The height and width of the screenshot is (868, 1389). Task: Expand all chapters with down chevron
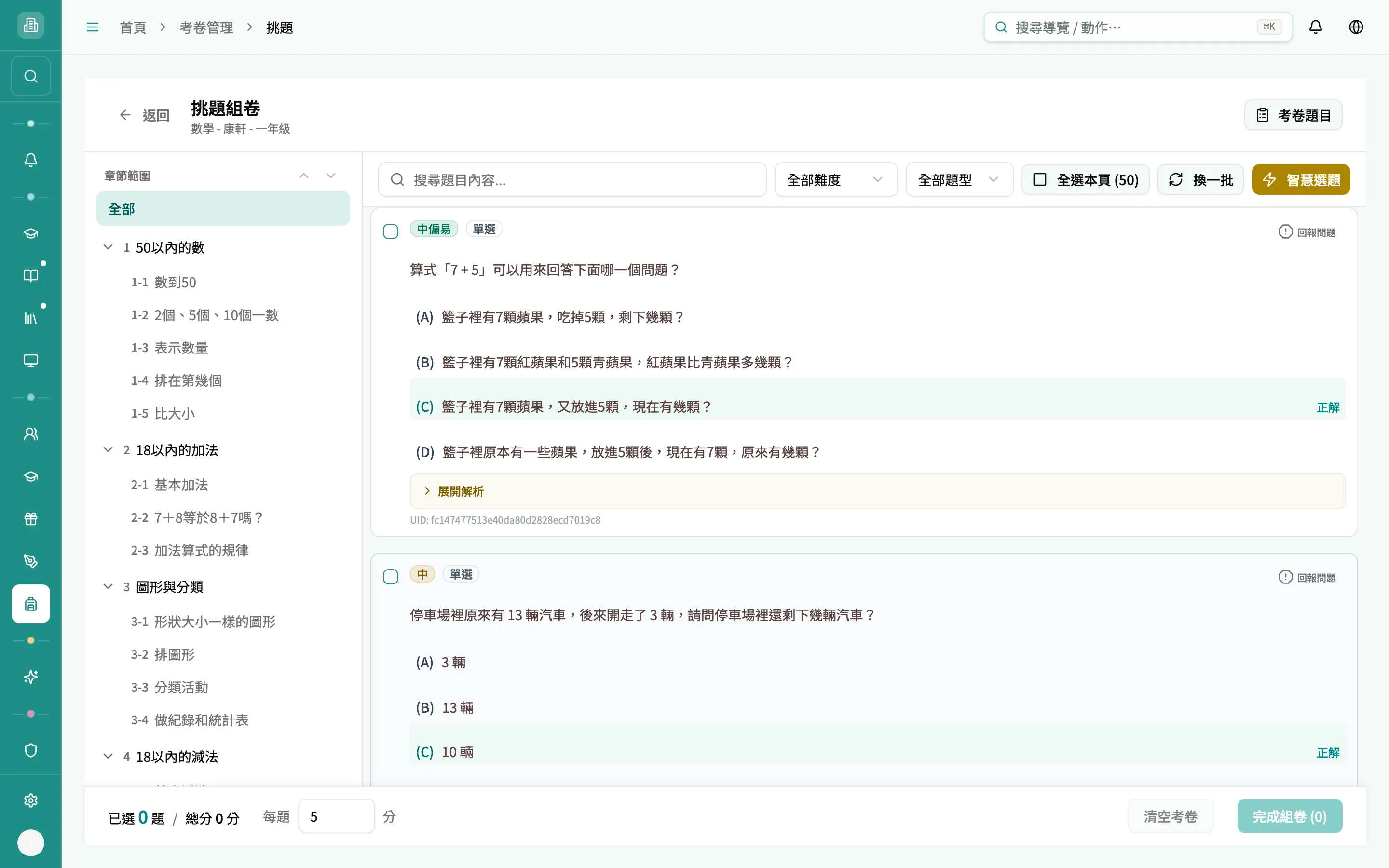[x=330, y=176]
